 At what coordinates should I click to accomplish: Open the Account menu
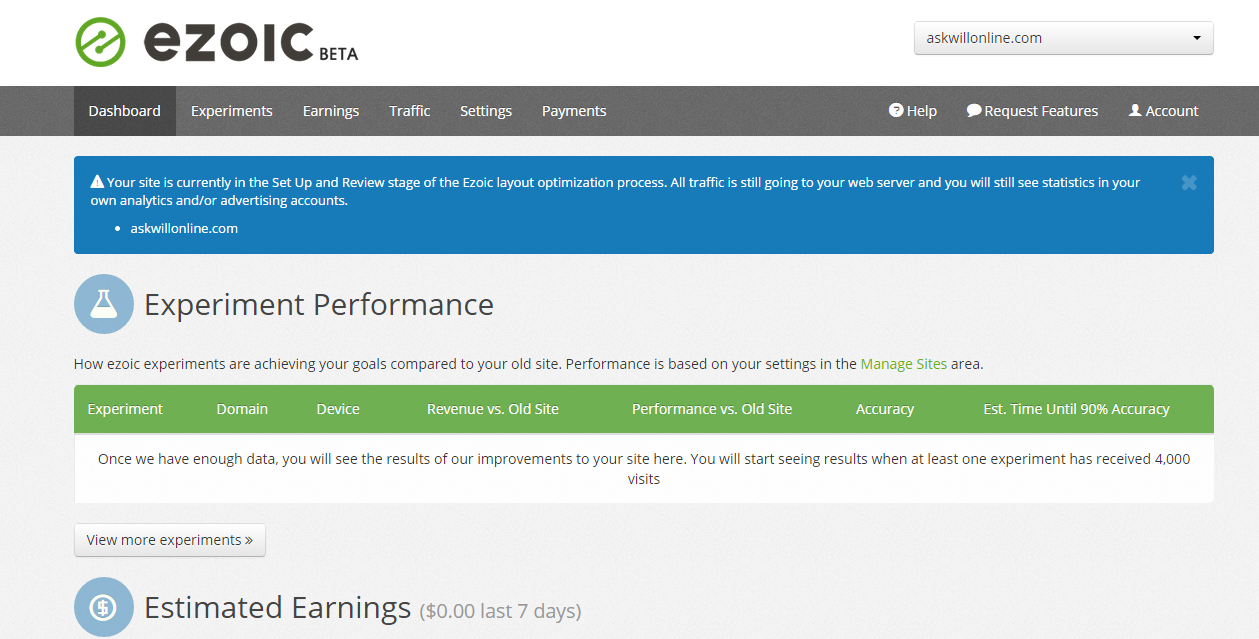click(1164, 111)
